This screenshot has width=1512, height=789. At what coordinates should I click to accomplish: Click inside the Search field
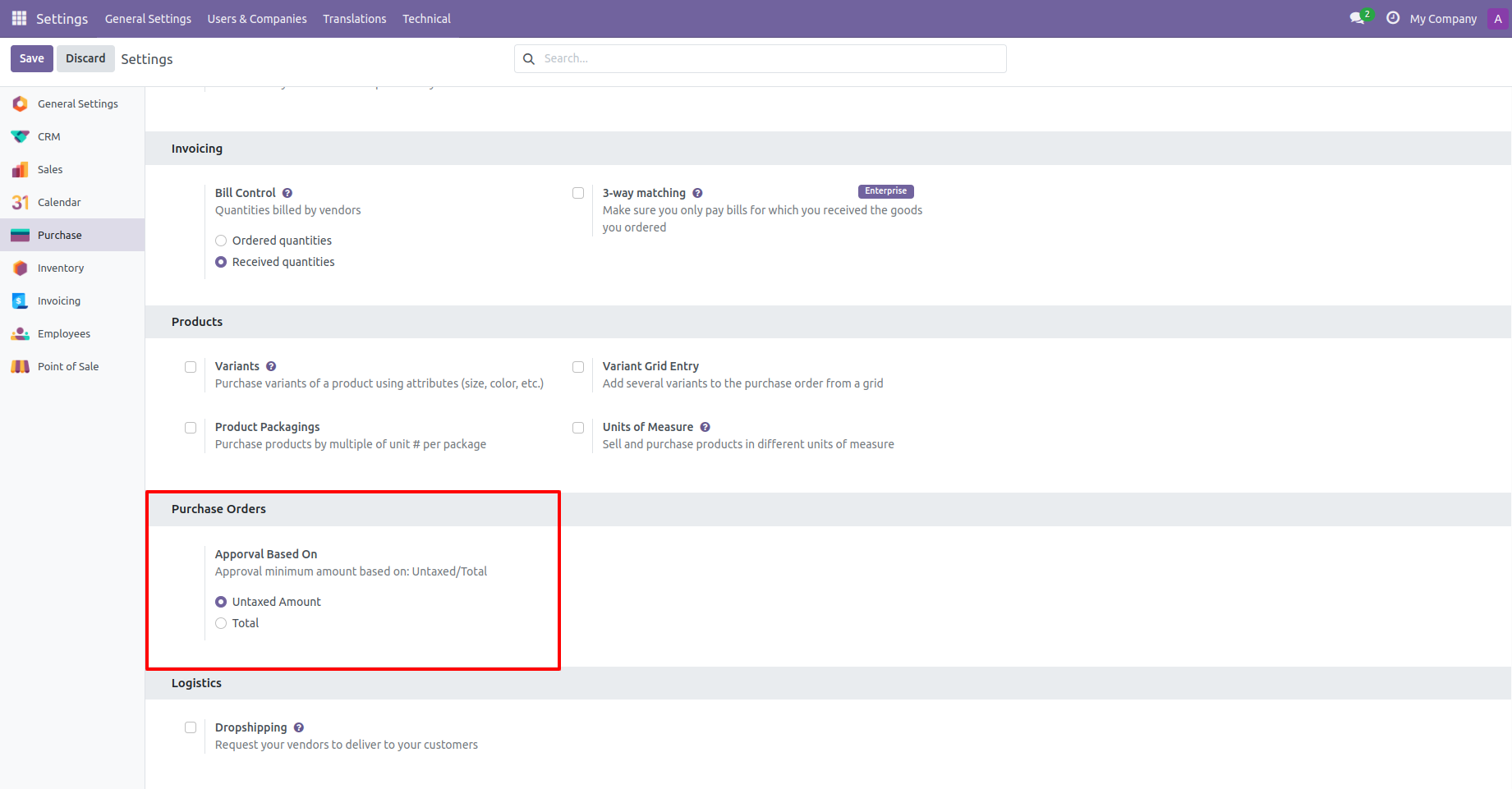point(759,58)
